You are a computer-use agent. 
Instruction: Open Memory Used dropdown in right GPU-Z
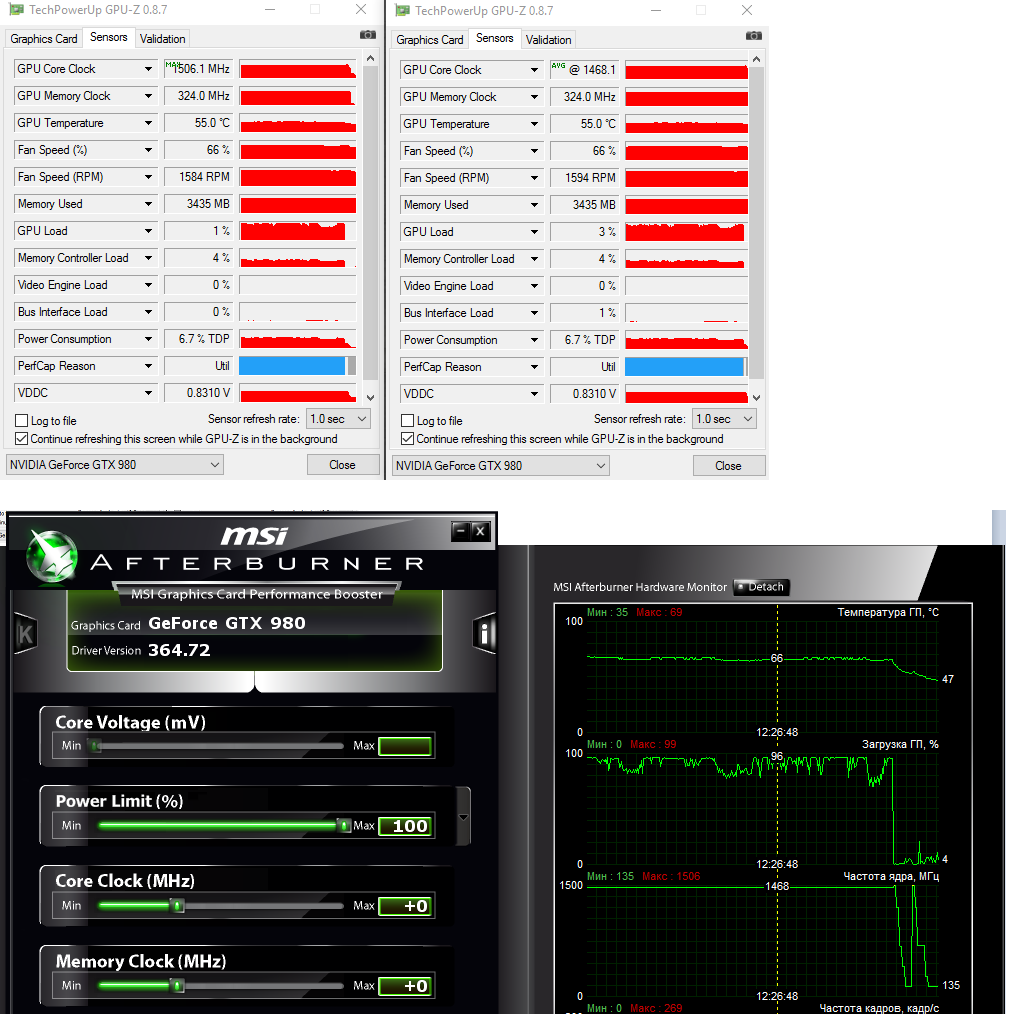[x=534, y=205]
